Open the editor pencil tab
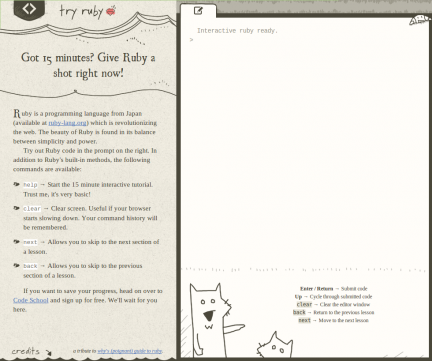 tap(198, 11)
